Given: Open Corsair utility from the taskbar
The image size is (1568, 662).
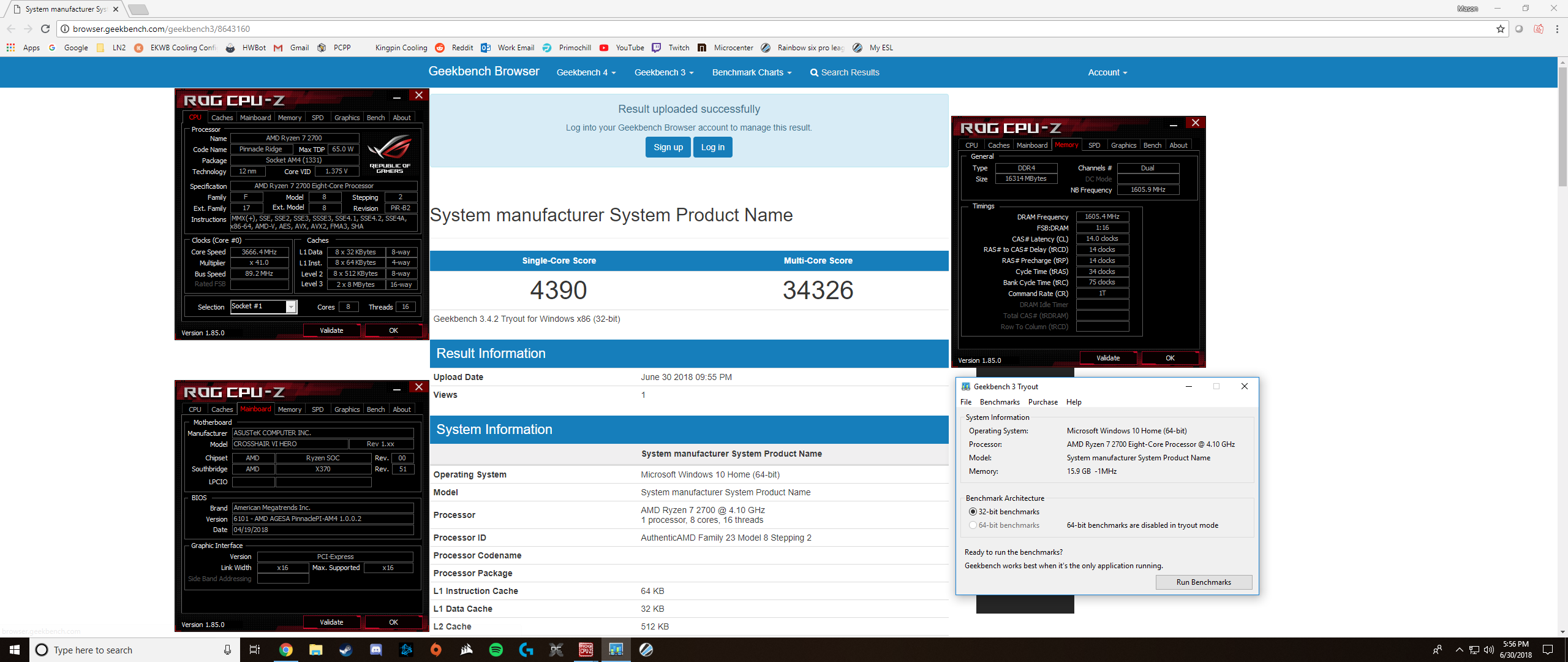Looking at the screenshot, I should point(466,650).
